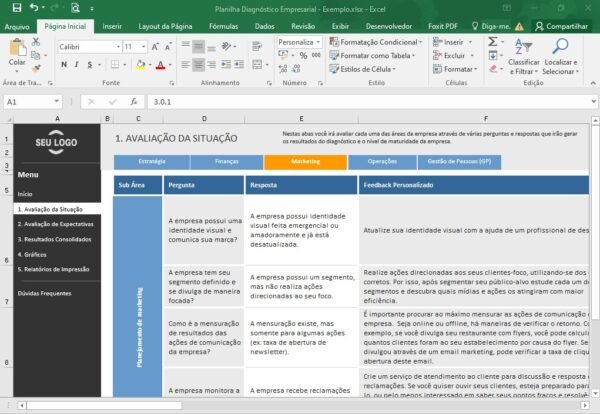Click the Undo arrow icon
The image size is (600, 414).
[x=34, y=7]
